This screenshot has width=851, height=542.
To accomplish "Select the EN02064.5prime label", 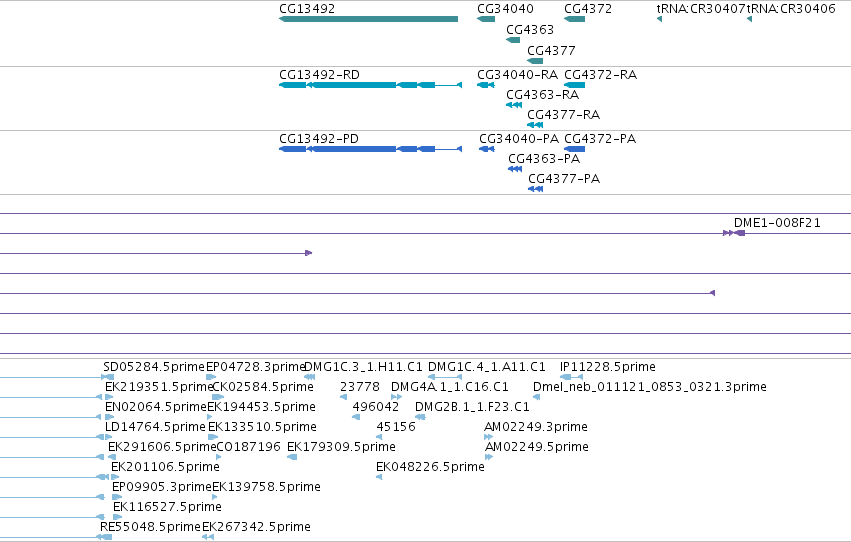I will point(156,407).
